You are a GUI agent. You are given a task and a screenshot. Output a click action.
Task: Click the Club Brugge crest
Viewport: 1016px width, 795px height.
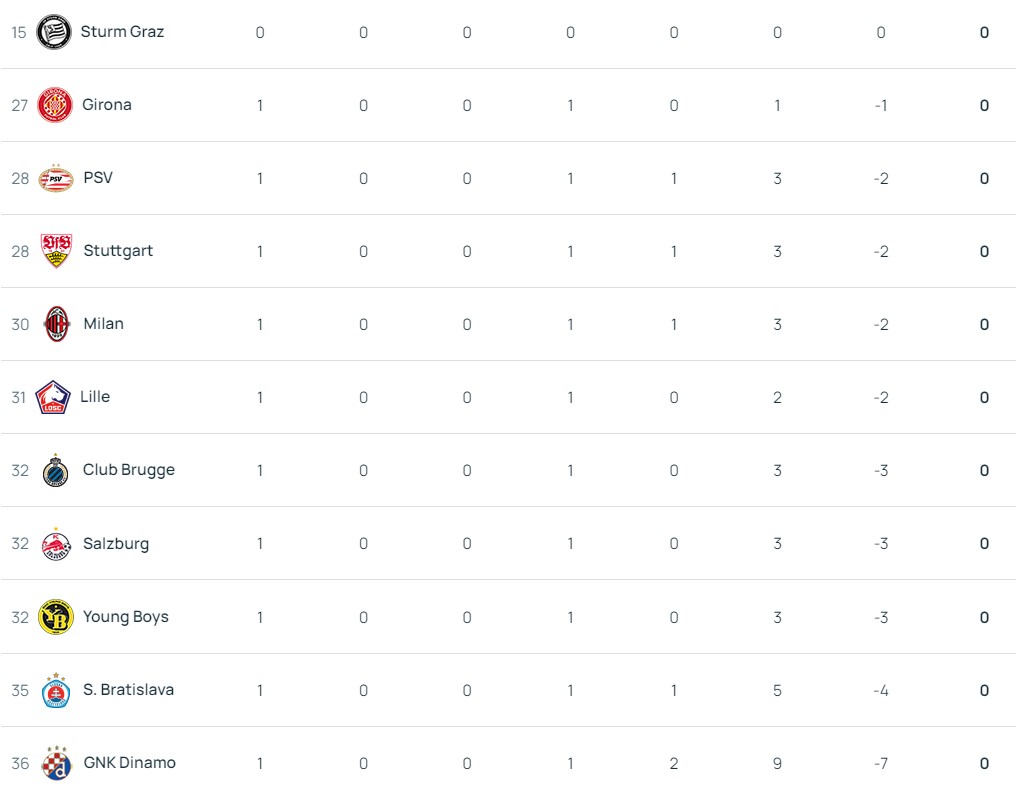point(56,470)
